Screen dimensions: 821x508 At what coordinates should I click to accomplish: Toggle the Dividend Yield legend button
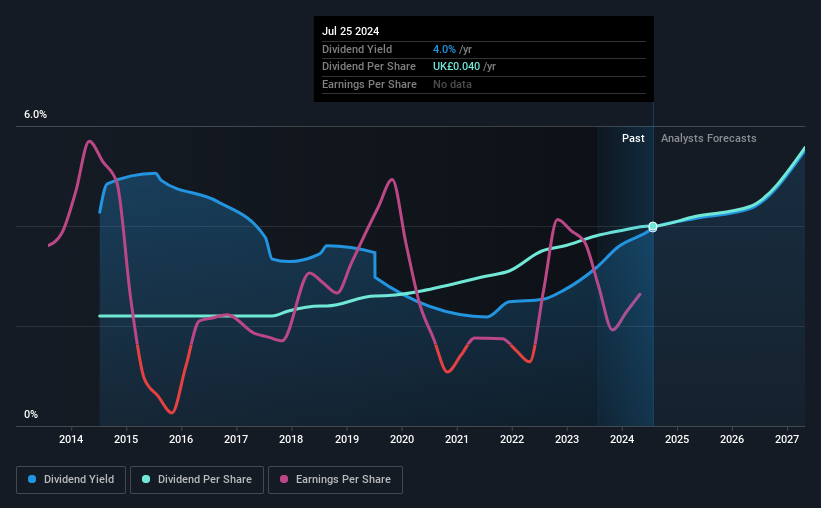(x=71, y=480)
